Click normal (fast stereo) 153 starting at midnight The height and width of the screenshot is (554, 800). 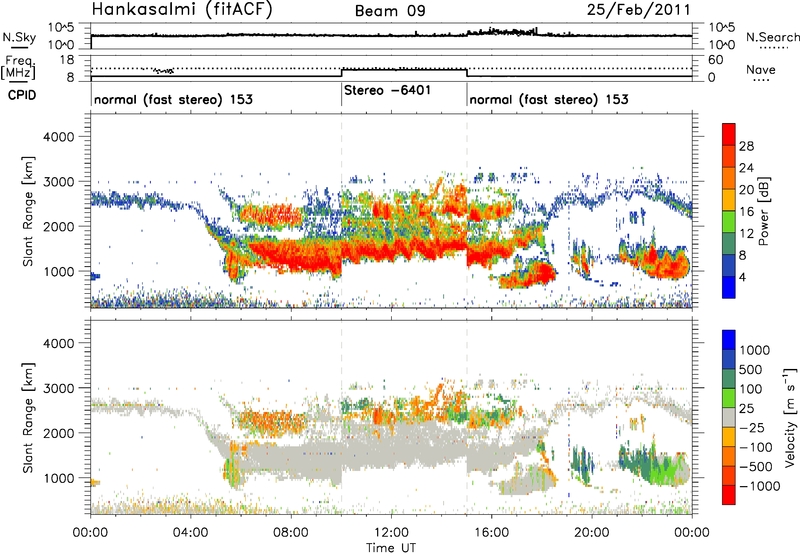(173, 99)
